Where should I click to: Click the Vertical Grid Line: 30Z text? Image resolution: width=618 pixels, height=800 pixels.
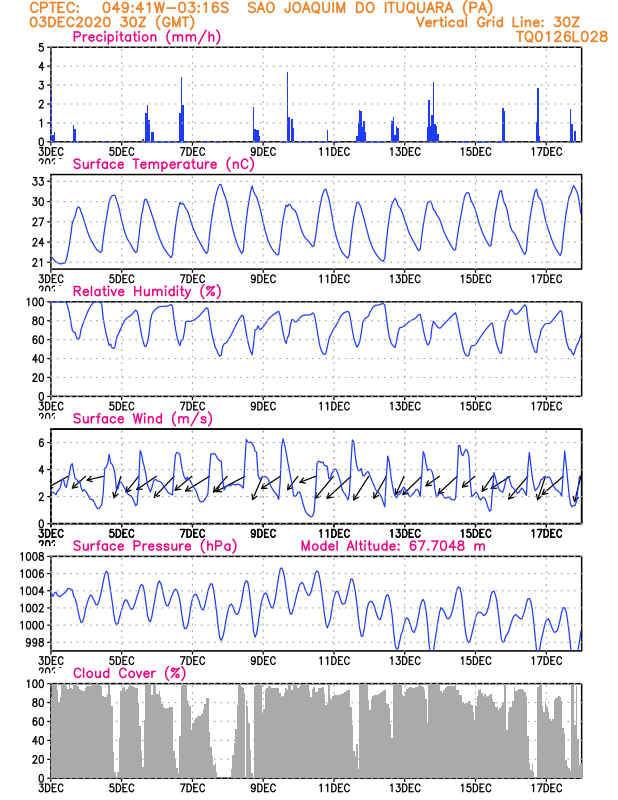pyautogui.click(x=498, y=22)
